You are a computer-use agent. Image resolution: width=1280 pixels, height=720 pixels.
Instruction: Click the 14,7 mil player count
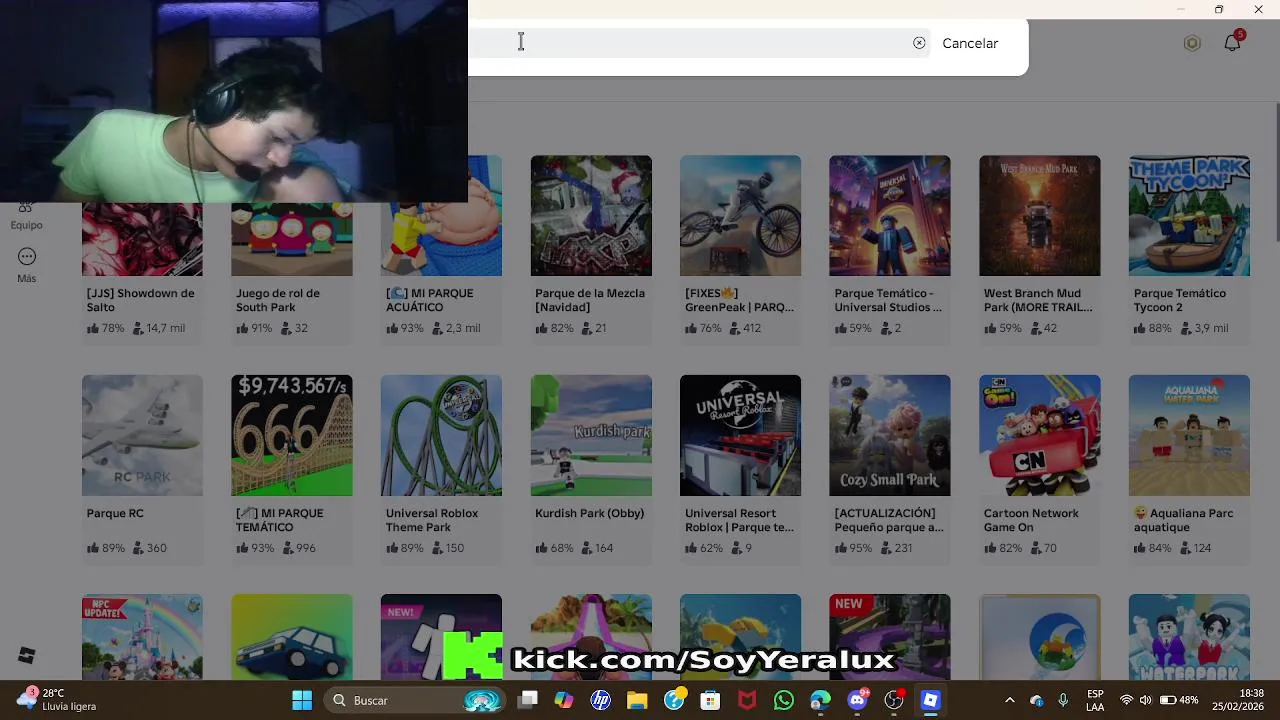tap(158, 328)
